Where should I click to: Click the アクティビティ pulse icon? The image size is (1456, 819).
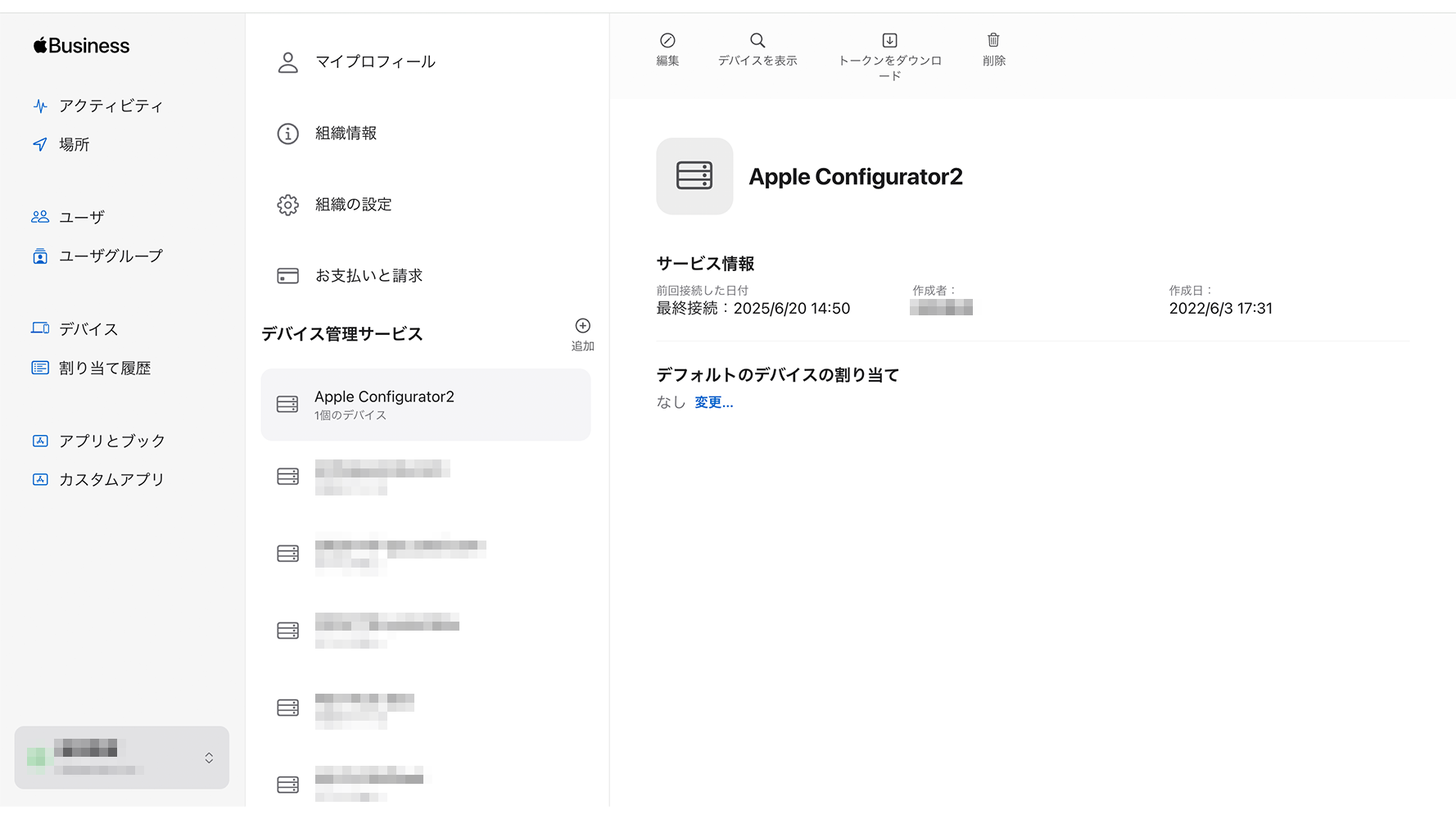click(x=40, y=106)
